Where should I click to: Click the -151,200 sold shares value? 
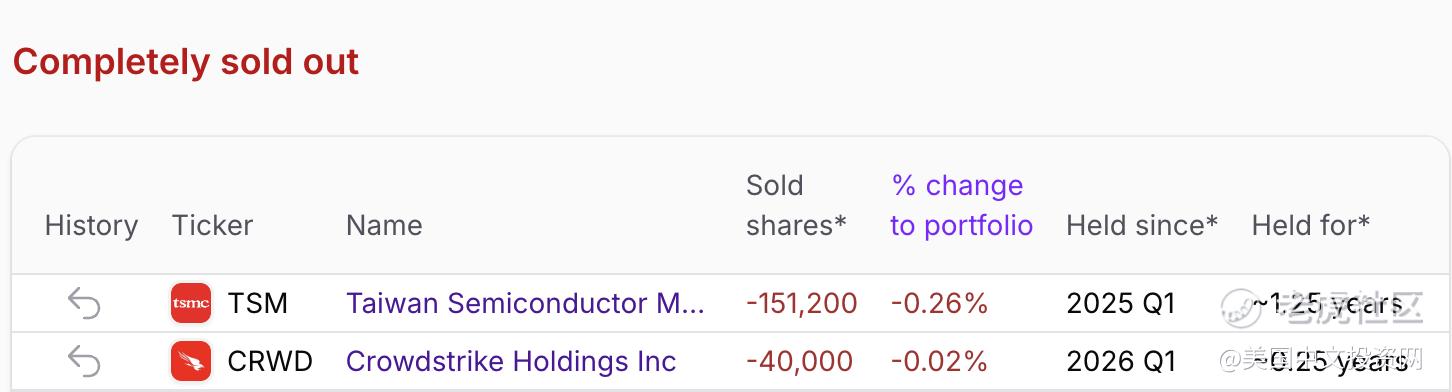(x=802, y=303)
